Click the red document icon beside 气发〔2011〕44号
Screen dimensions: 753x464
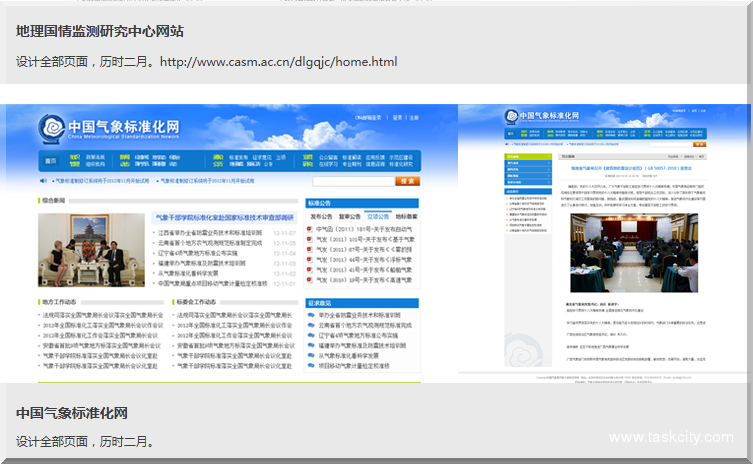pyautogui.click(x=310, y=259)
